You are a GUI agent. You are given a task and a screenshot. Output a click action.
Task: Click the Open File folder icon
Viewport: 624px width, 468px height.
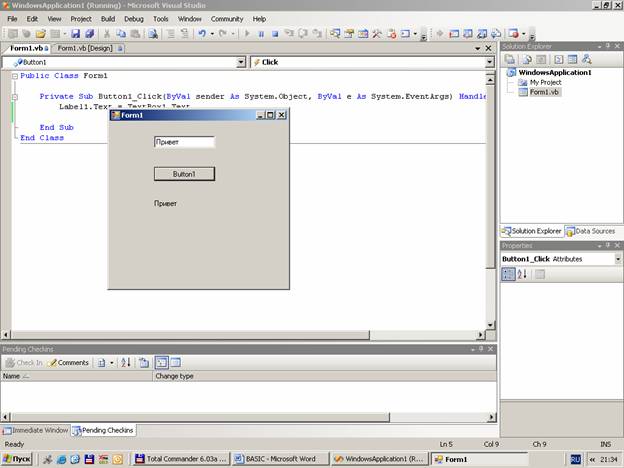point(41,34)
